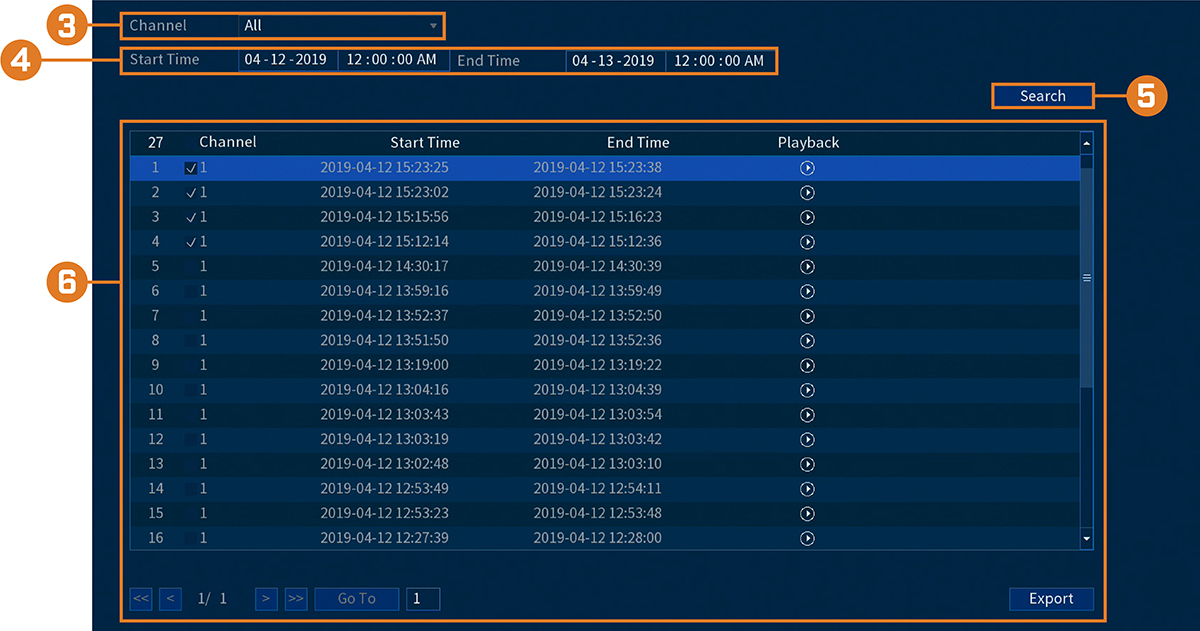Play the recording starting at 15:15:56
This screenshot has height=631, width=1200.
[807, 217]
